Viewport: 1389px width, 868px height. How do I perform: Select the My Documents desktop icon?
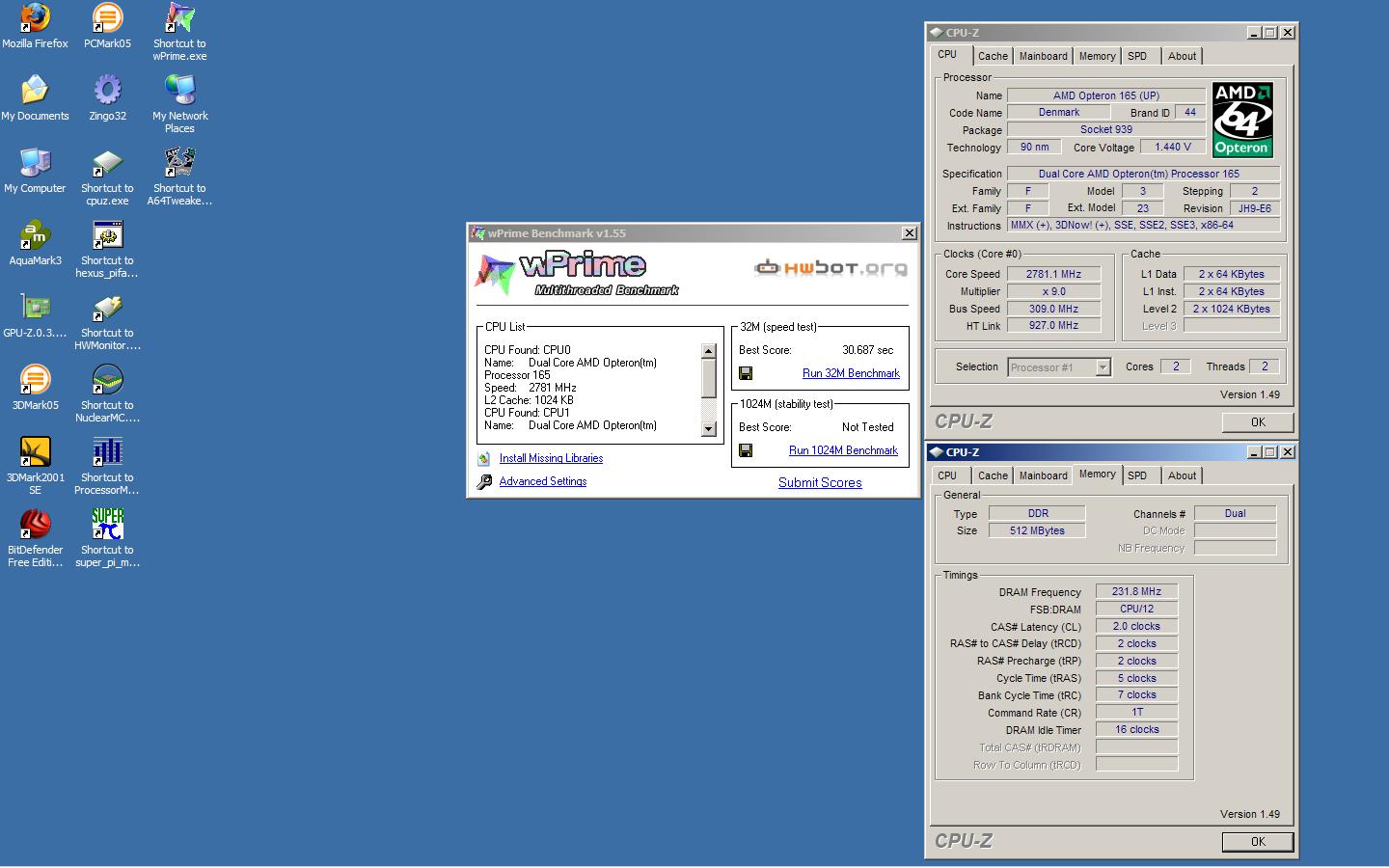point(35,90)
